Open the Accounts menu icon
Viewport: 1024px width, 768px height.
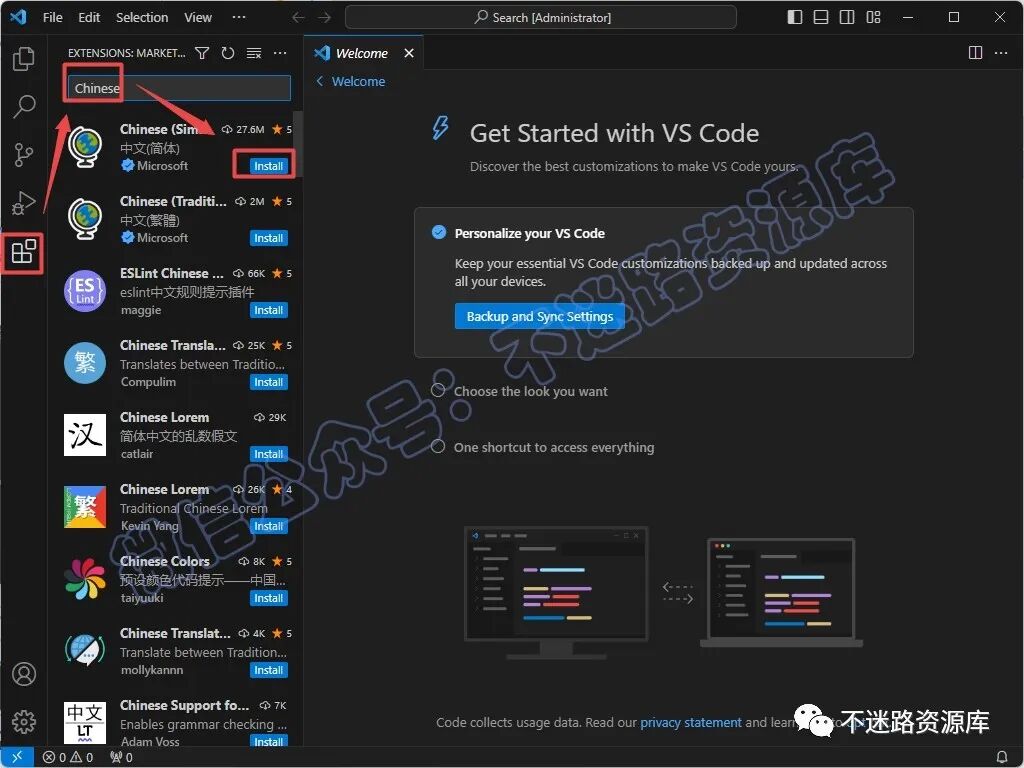(x=24, y=673)
